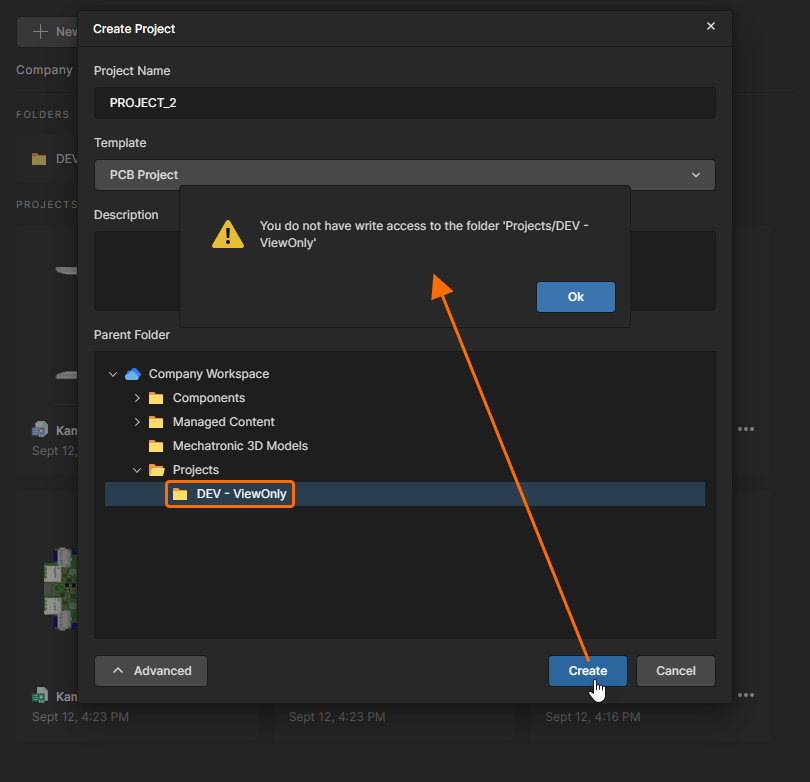Viewport: 810px width, 782px height.
Task: Close the Create Project dialog
Action: tap(711, 27)
